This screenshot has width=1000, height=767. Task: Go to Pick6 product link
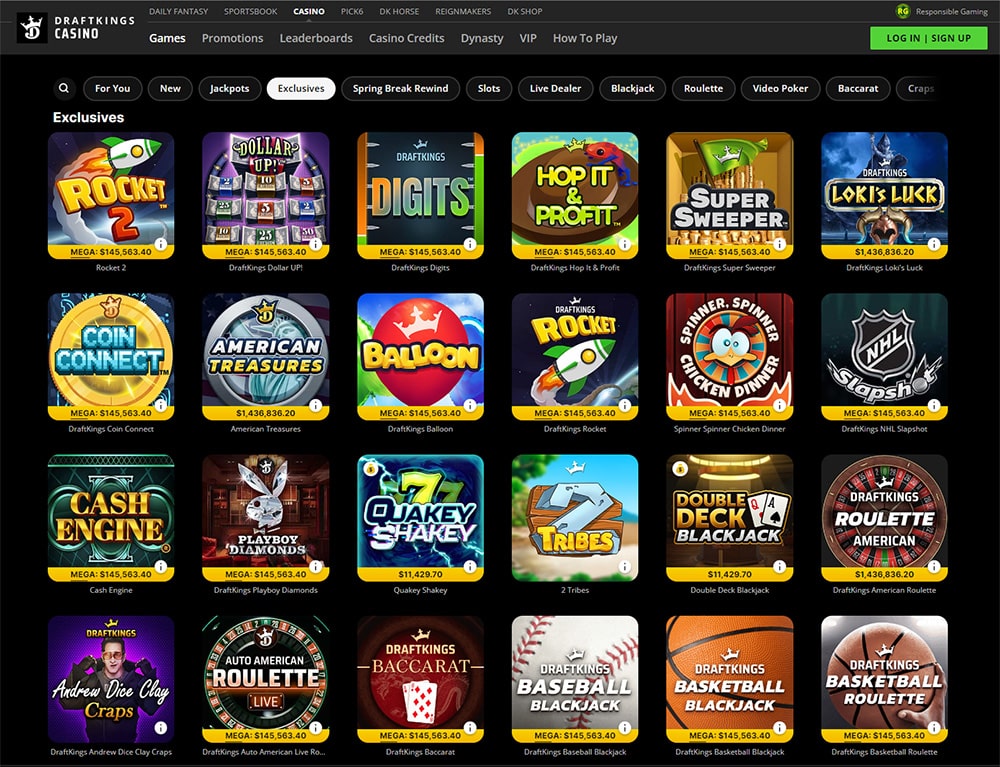[x=351, y=11]
